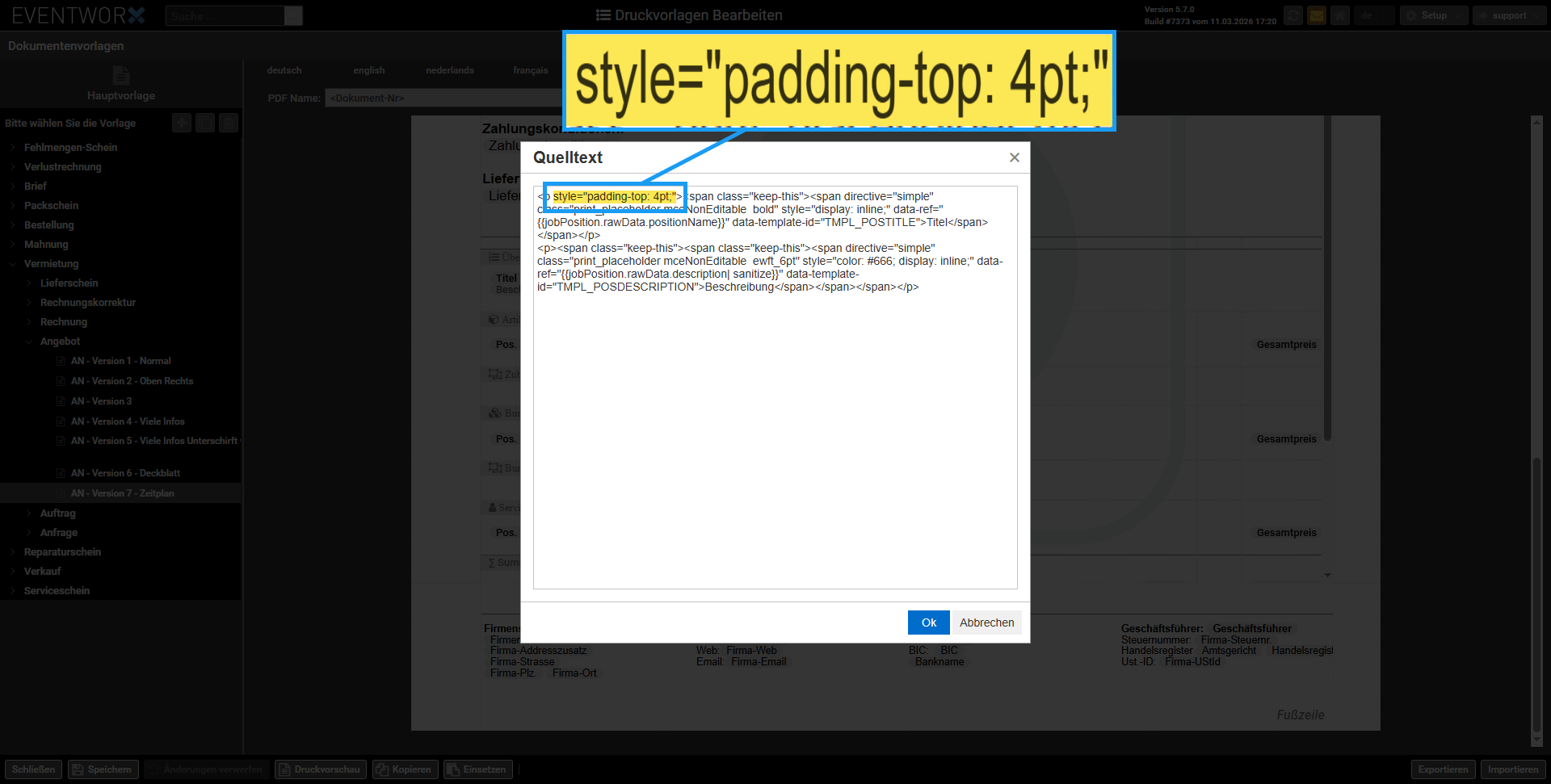The image size is (1551, 784).
Task: Click the duplicate template icon
Action: [205, 123]
